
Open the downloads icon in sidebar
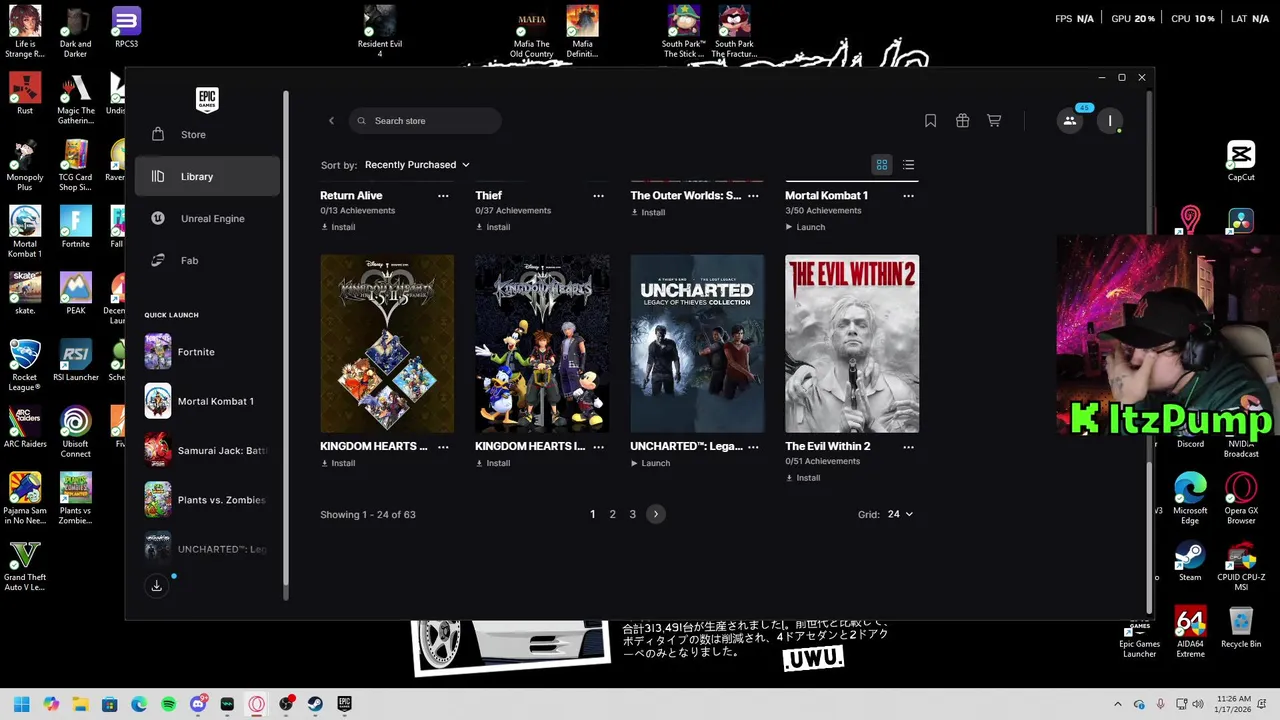tap(157, 586)
